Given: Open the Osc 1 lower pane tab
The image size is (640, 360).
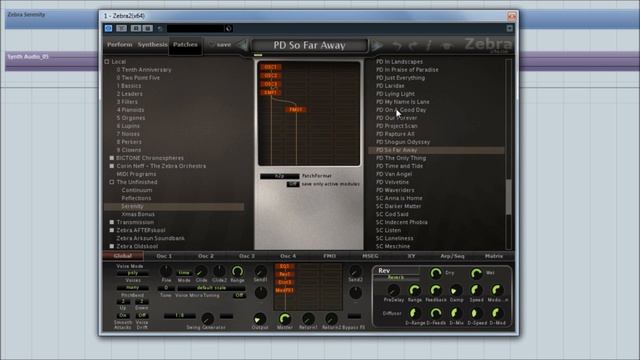Looking at the screenshot, I should 164,256.
